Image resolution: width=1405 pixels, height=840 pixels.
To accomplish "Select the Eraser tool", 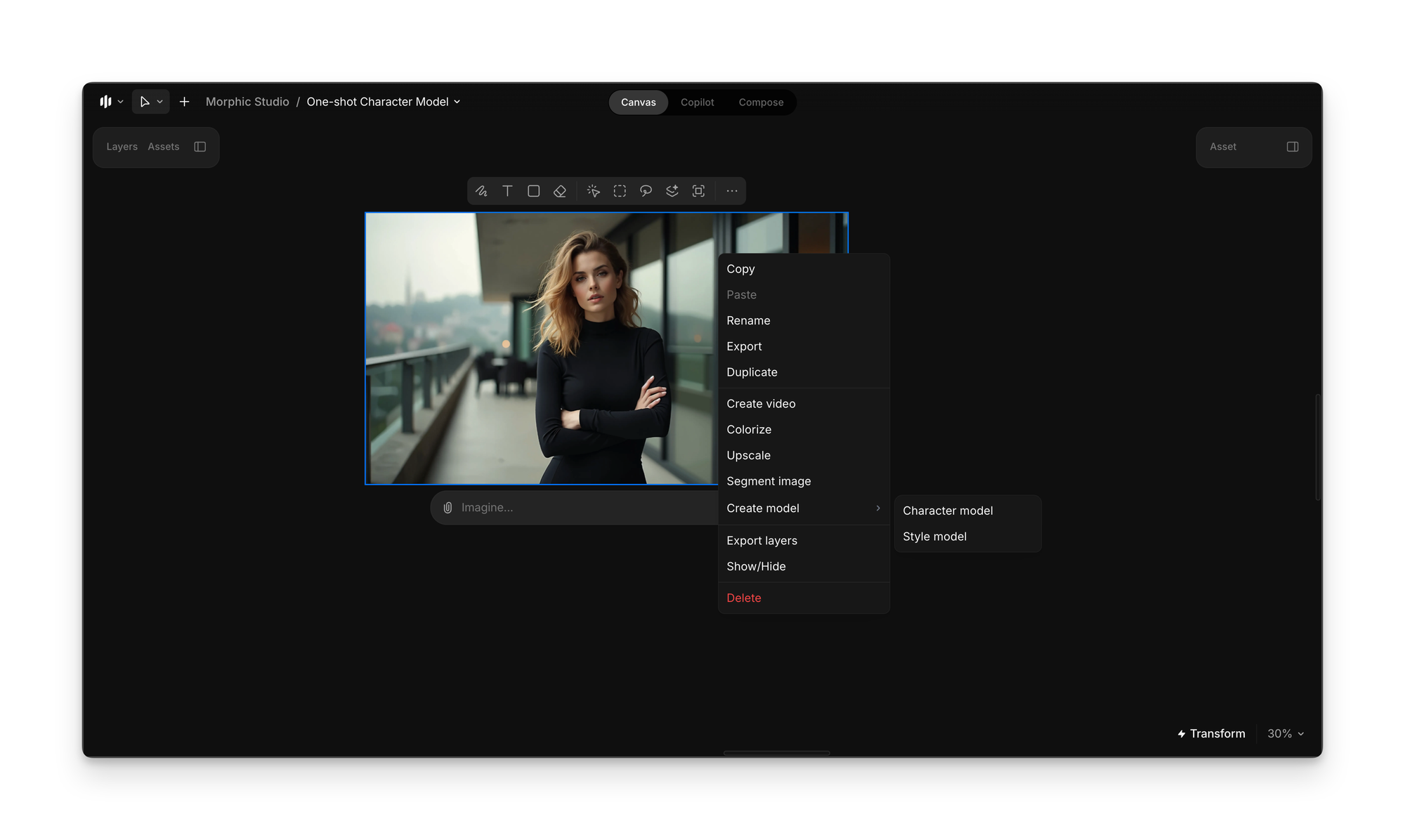I will (x=560, y=191).
